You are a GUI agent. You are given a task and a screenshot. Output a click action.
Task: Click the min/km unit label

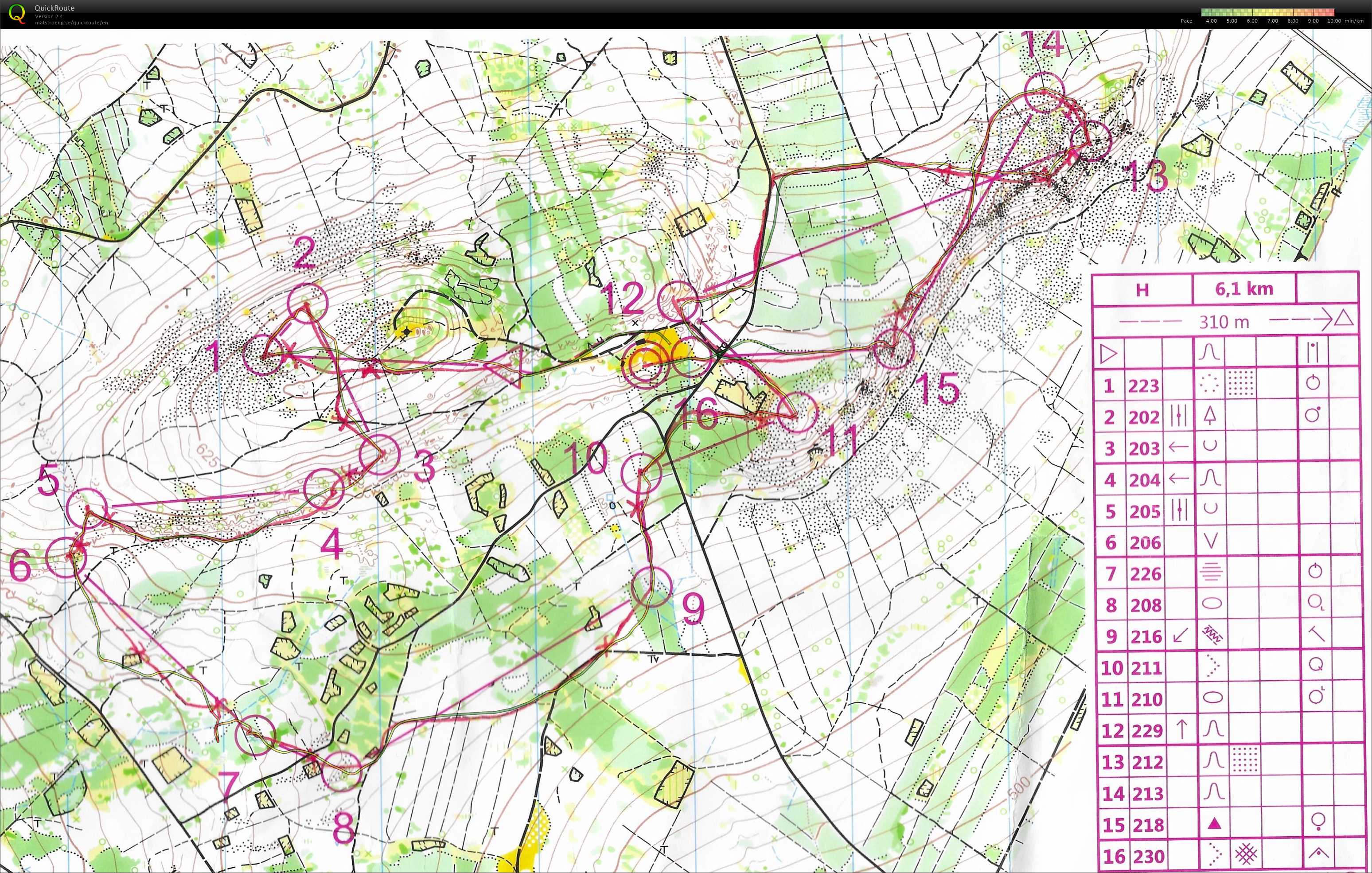click(1354, 21)
